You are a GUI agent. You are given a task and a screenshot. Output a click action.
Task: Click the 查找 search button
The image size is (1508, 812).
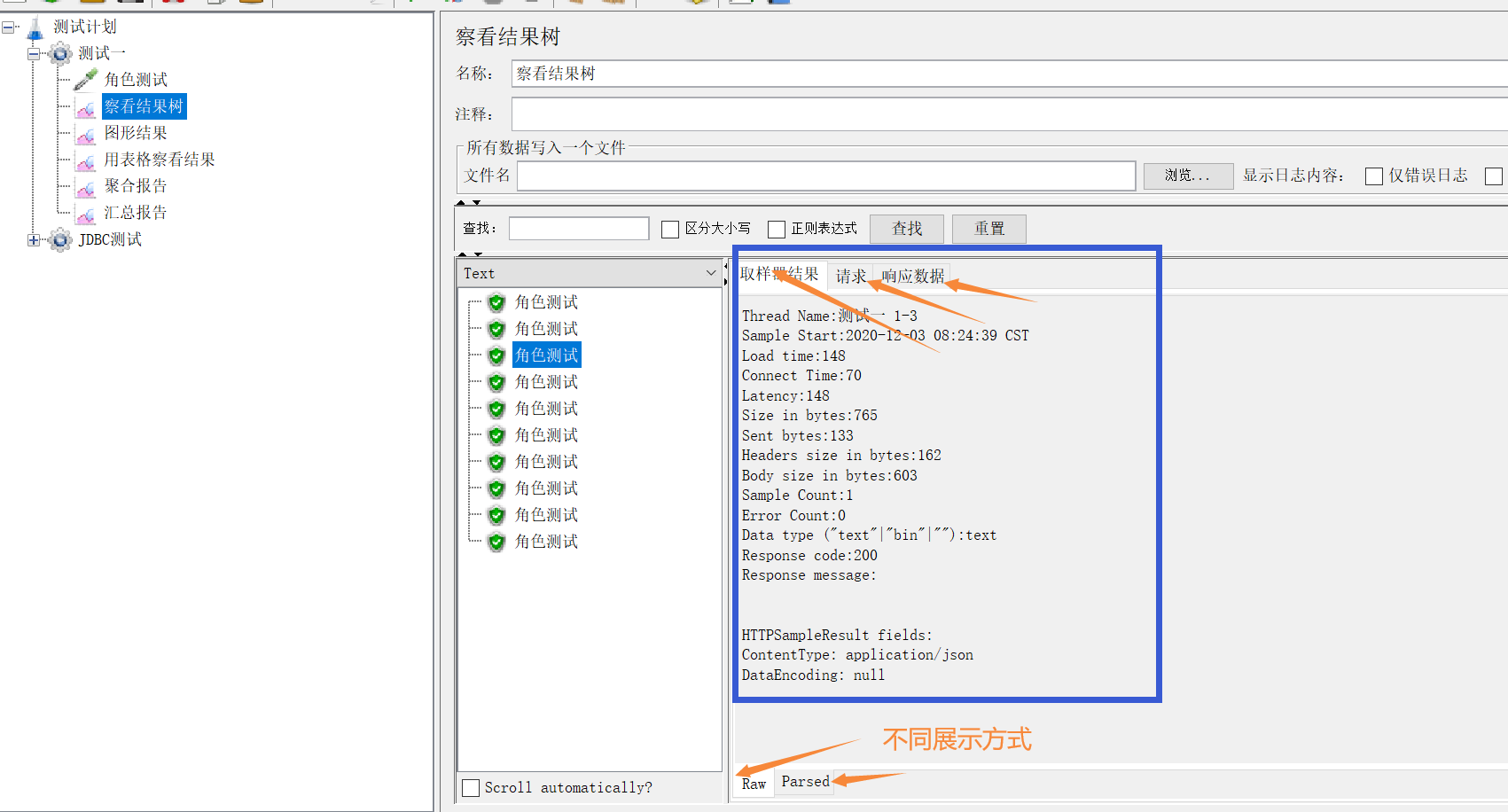[906, 228]
